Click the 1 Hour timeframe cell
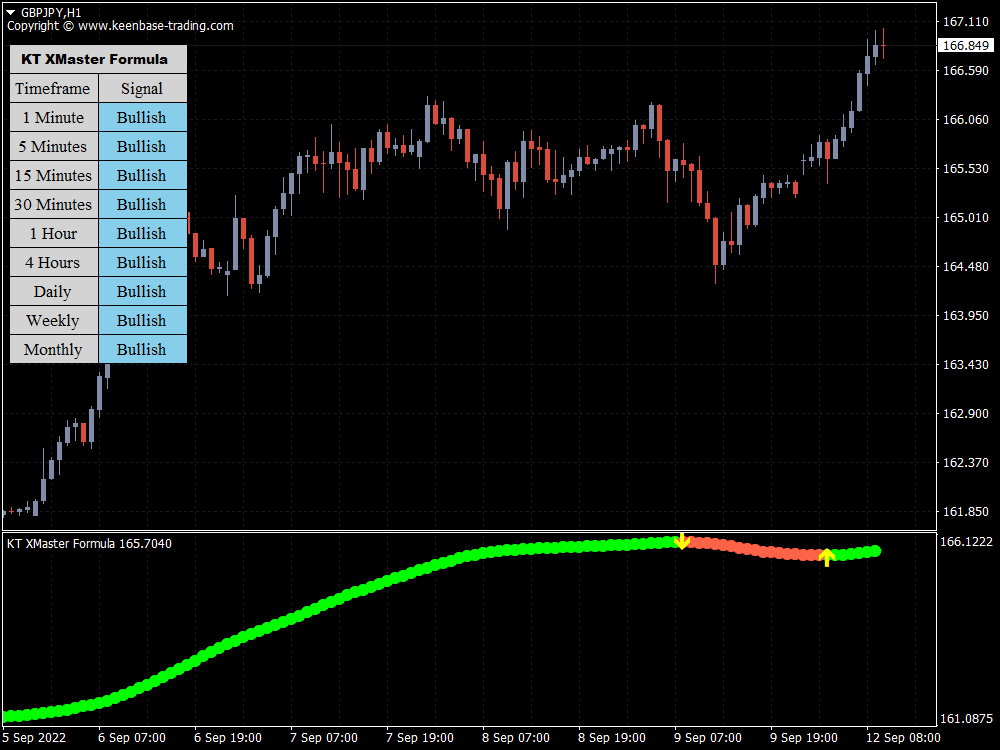This screenshot has height=750, width=1000. (x=54, y=233)
